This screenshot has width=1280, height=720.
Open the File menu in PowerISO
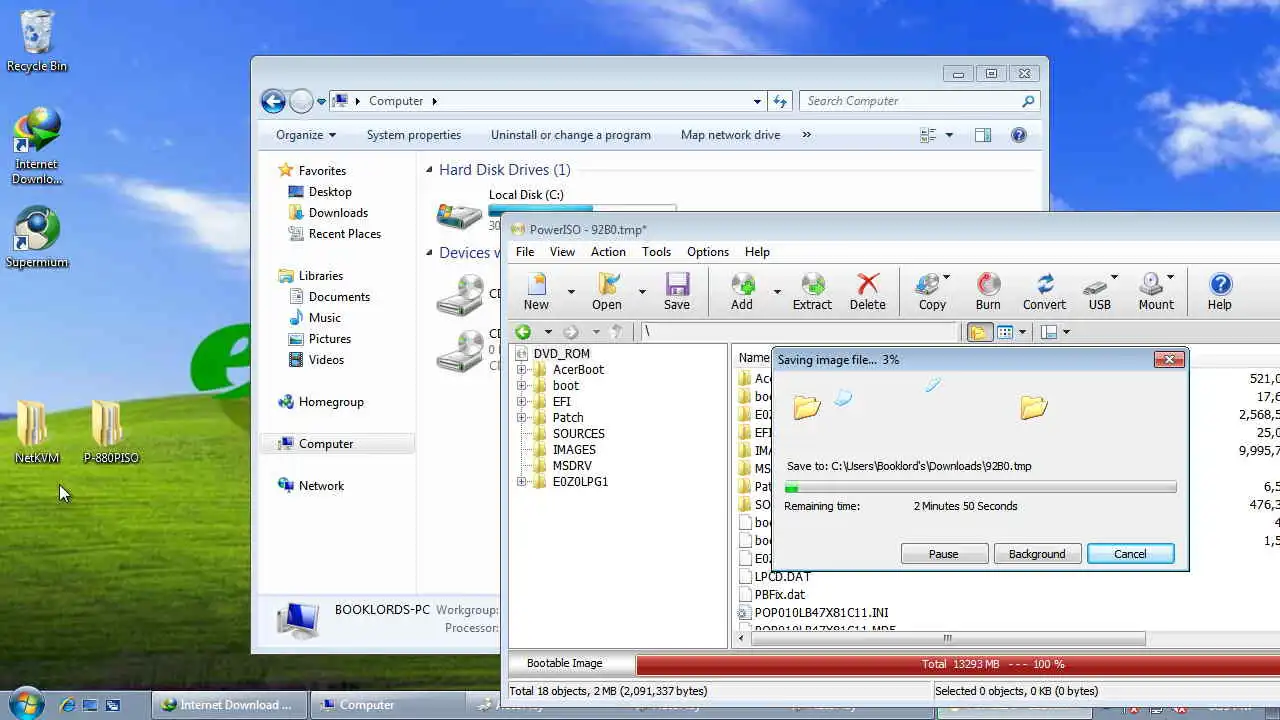525,252
